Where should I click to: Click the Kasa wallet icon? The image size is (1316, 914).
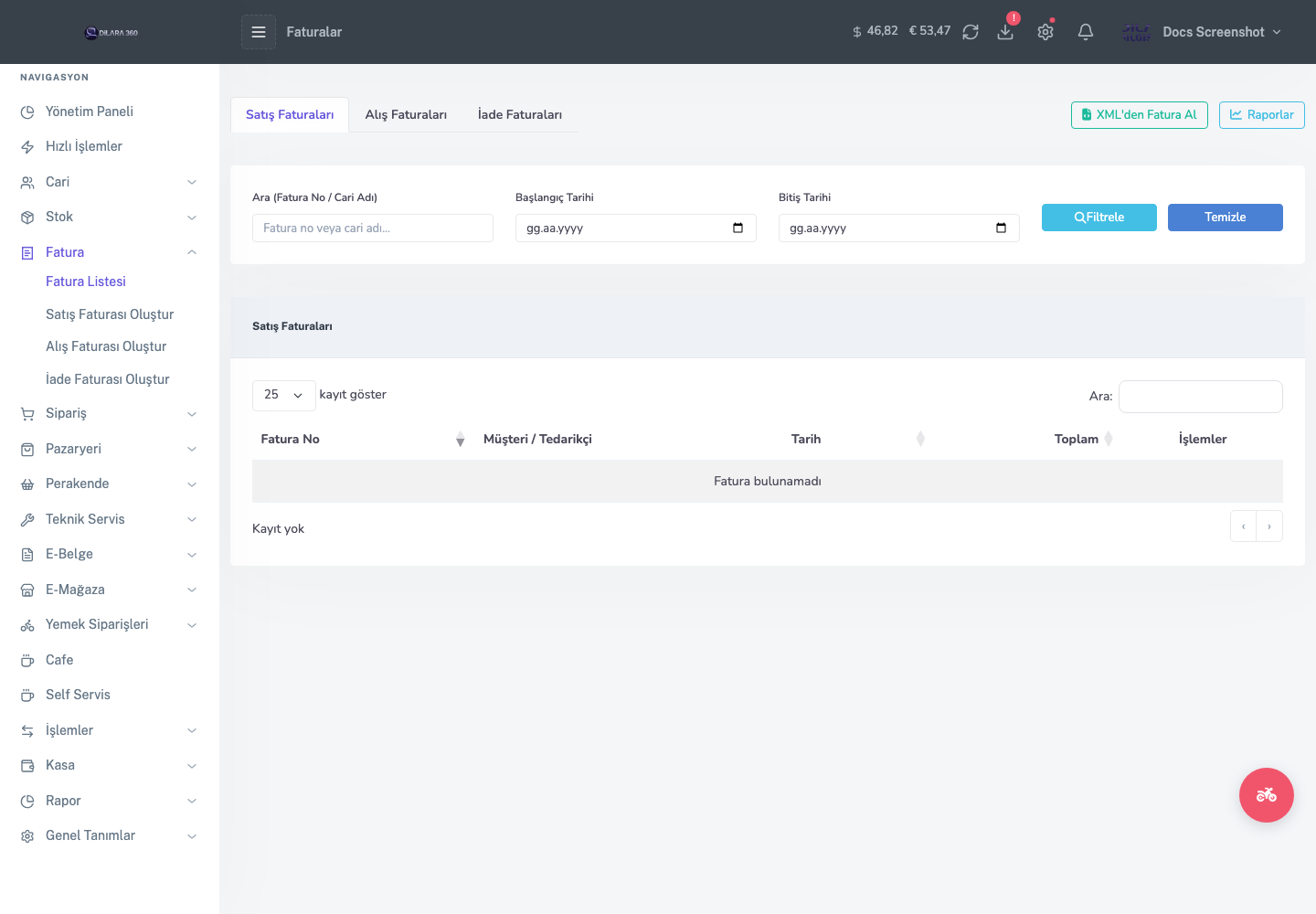point(27,766)
